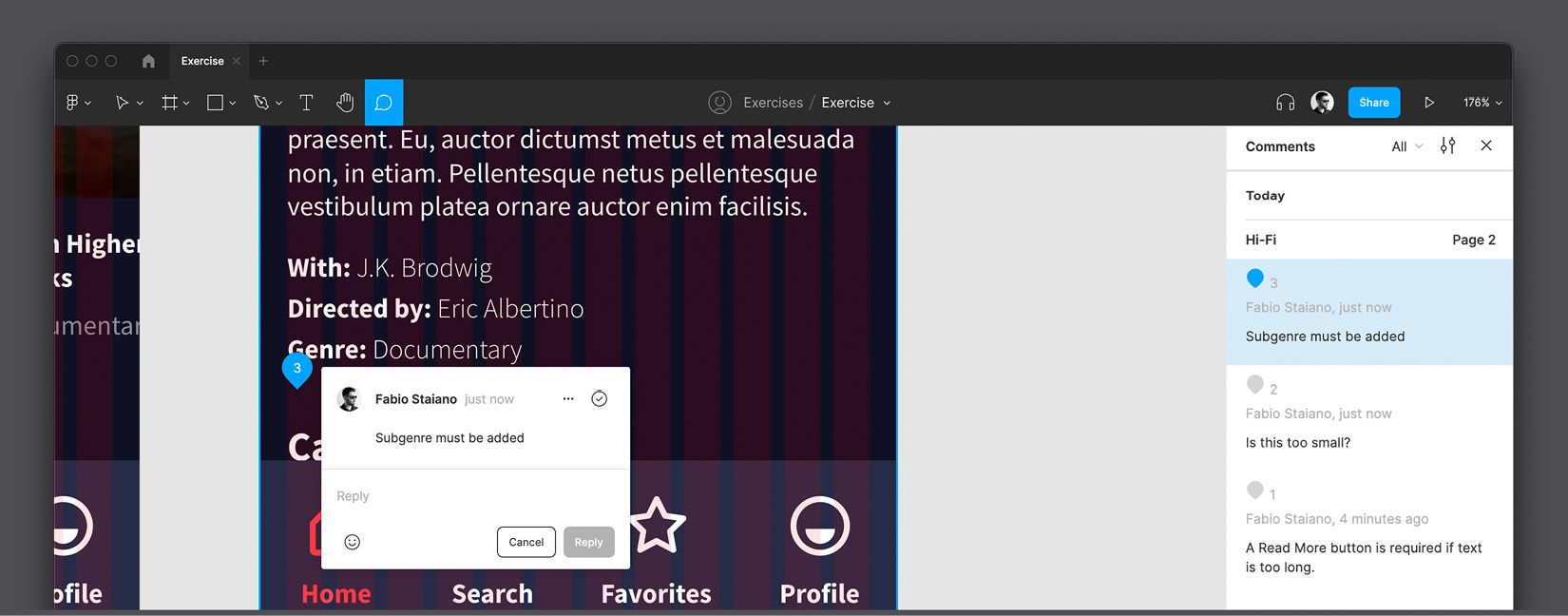Image resolution: width=1568 pixels, height=616 pixels.
Task: Expand the shape tool dropdown arrow
Action: click(232, 103)
